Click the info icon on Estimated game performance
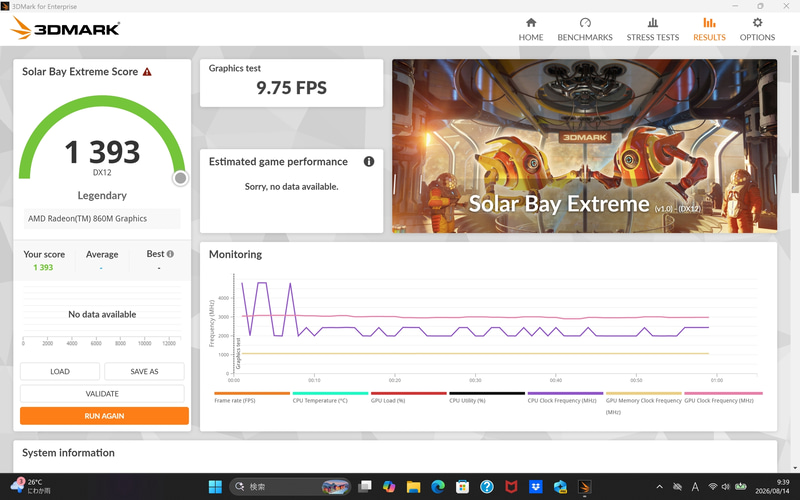Image resolution: width=800 pixels, height=500 pixels. point(369,161)
